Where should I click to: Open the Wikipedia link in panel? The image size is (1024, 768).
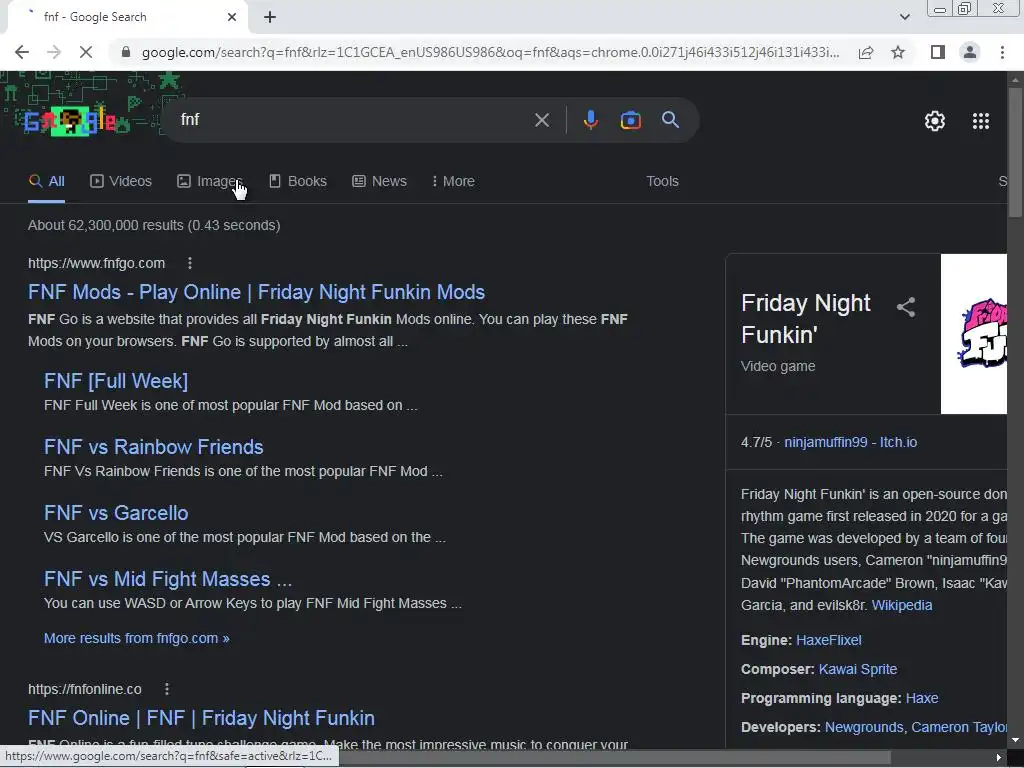901,605
